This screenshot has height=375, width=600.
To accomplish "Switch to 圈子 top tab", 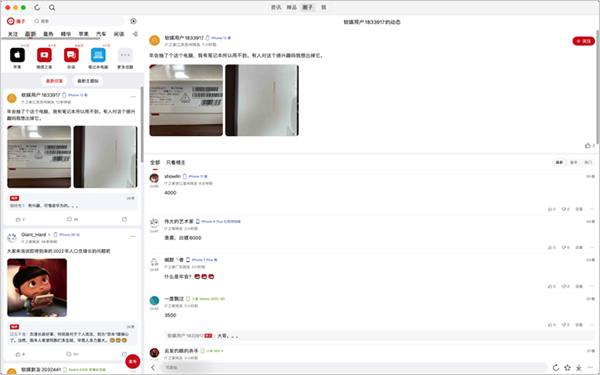I will (307, 7).
